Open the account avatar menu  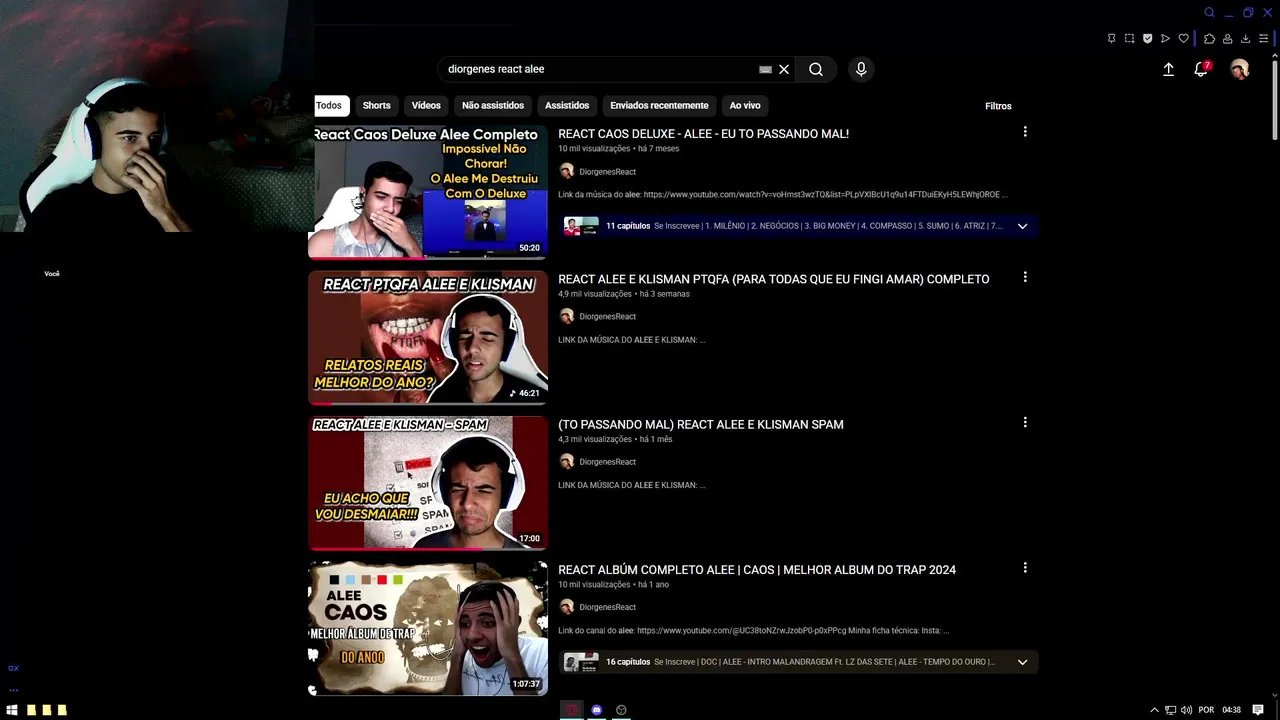[1240, 69]
